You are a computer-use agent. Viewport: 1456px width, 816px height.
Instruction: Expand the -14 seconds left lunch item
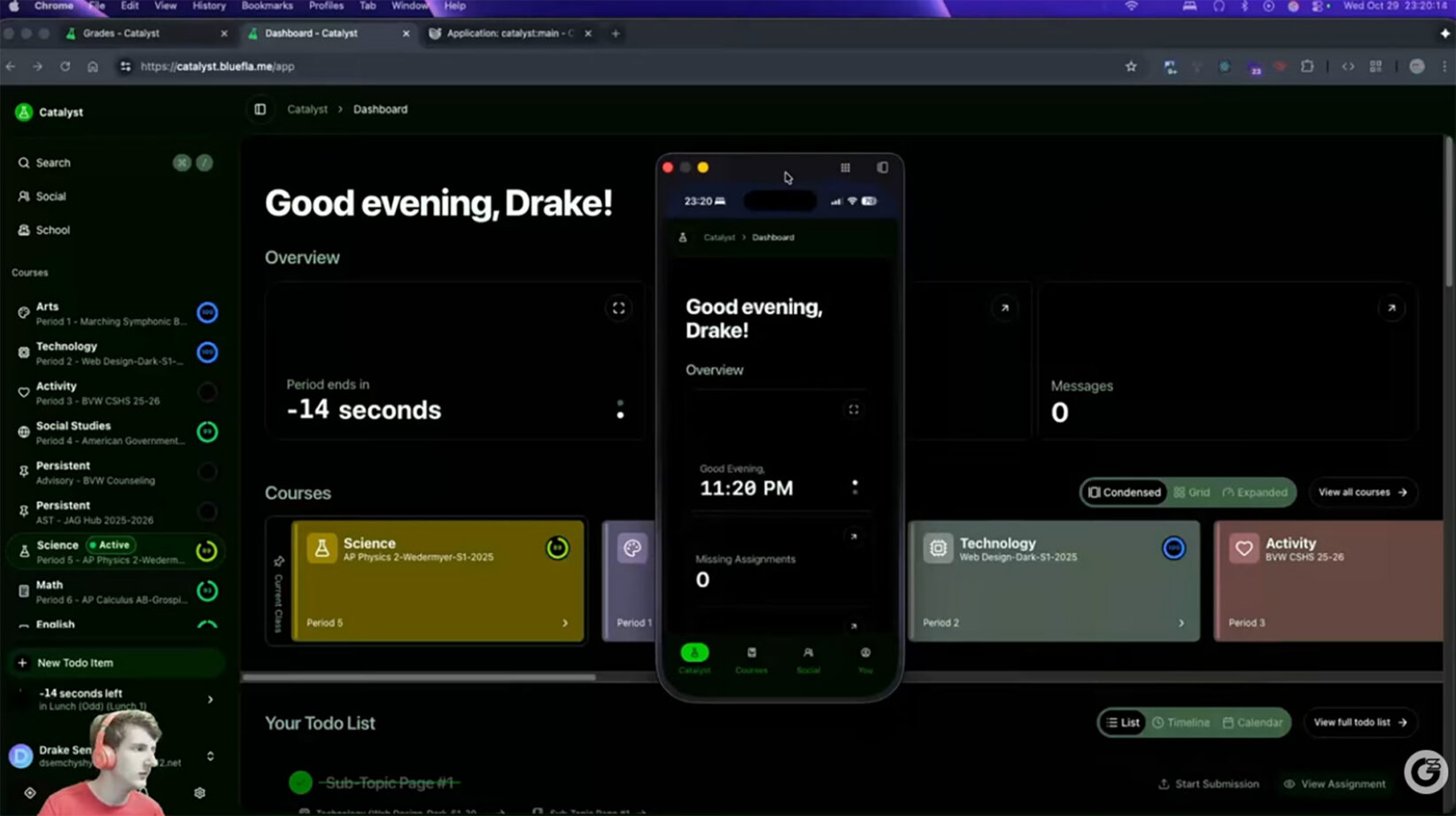pyautogui.click(x=210, y=699)
